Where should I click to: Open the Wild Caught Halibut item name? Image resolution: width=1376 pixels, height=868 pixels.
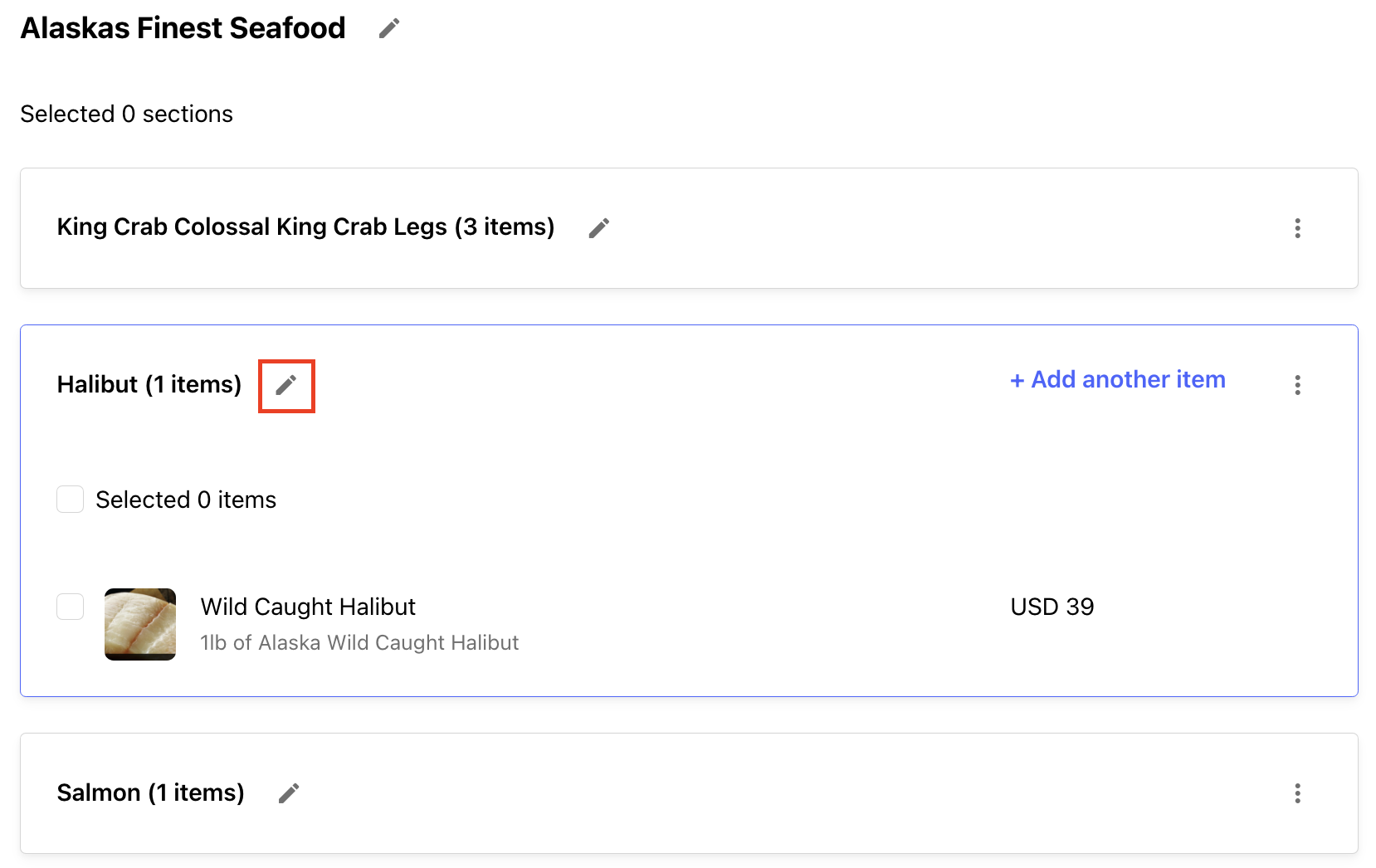click(308, 607)
